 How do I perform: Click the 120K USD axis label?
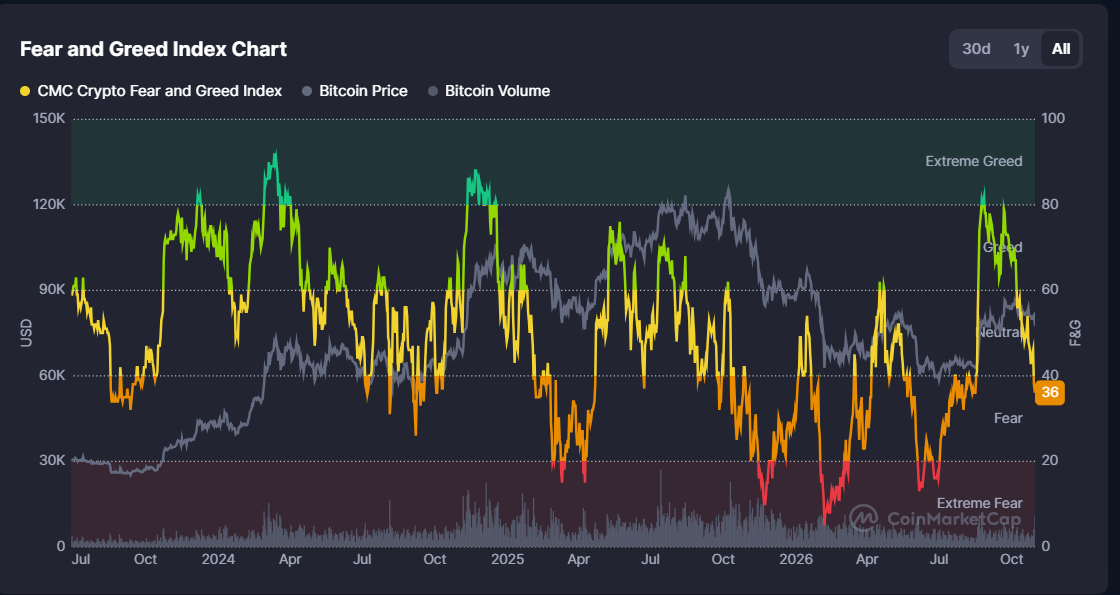[49, 204]
